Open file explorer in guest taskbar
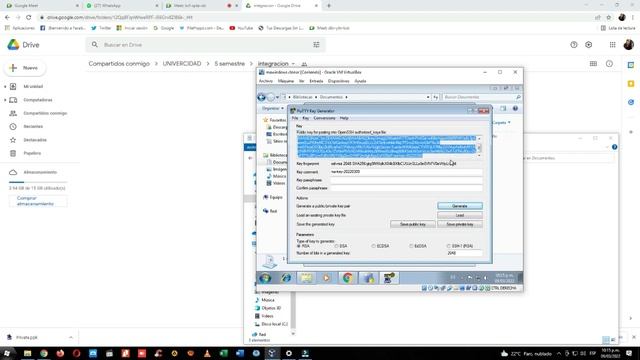640x360 pixels. coord(306,278)
